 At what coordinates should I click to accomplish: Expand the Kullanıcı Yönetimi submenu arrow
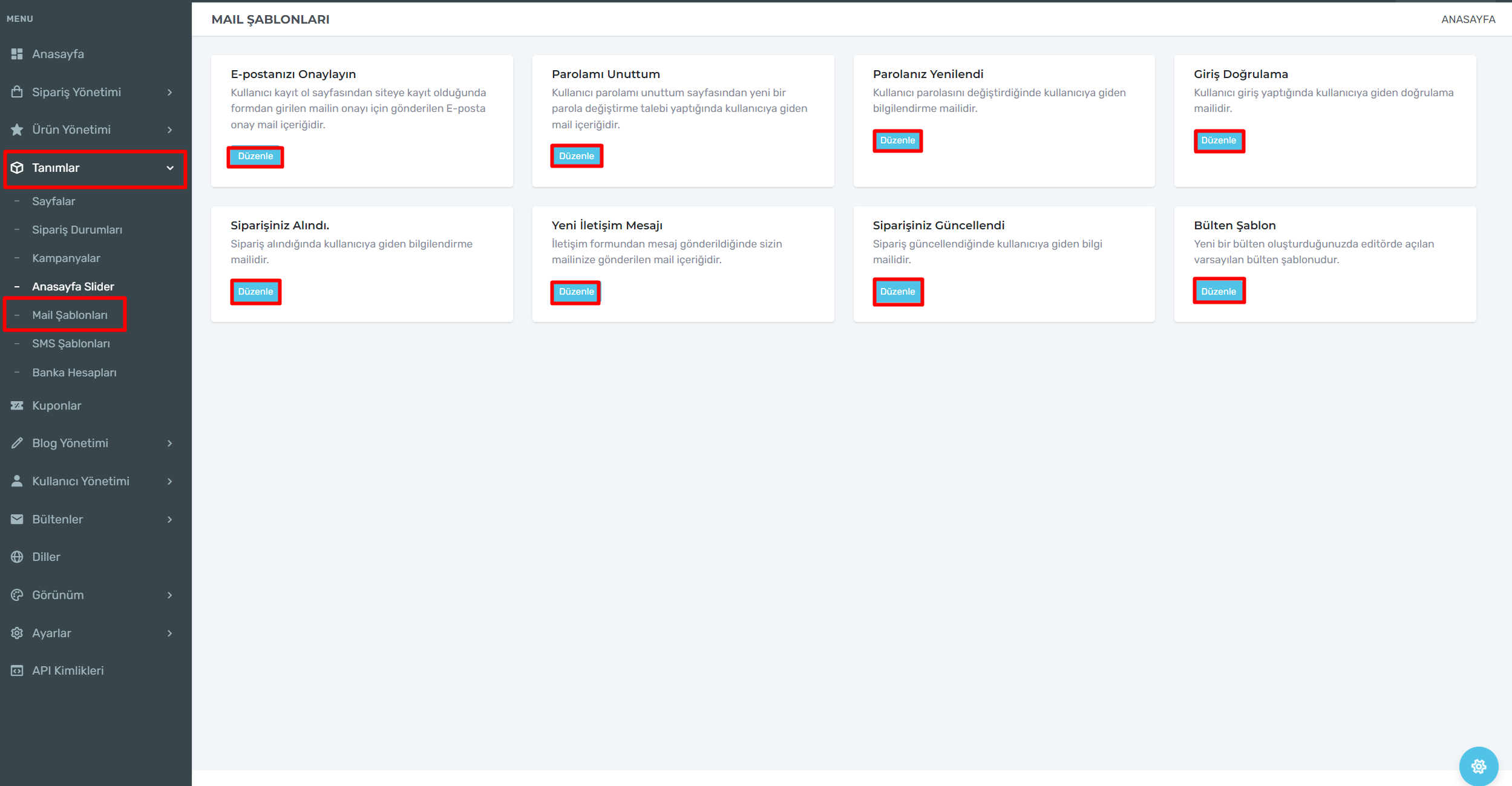170,481
